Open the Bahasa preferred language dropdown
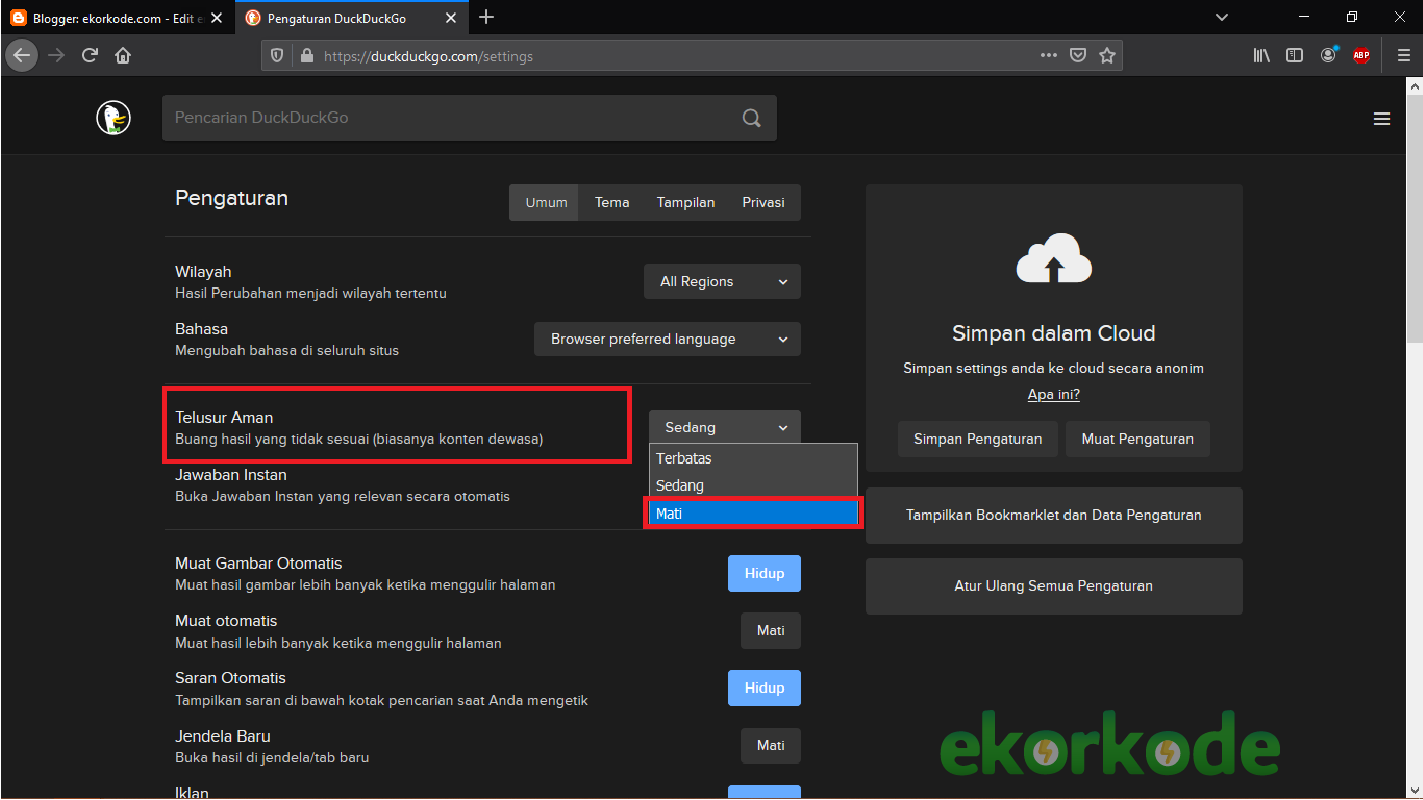This screenshot has width=1423, height=800. tap(668, 339)
